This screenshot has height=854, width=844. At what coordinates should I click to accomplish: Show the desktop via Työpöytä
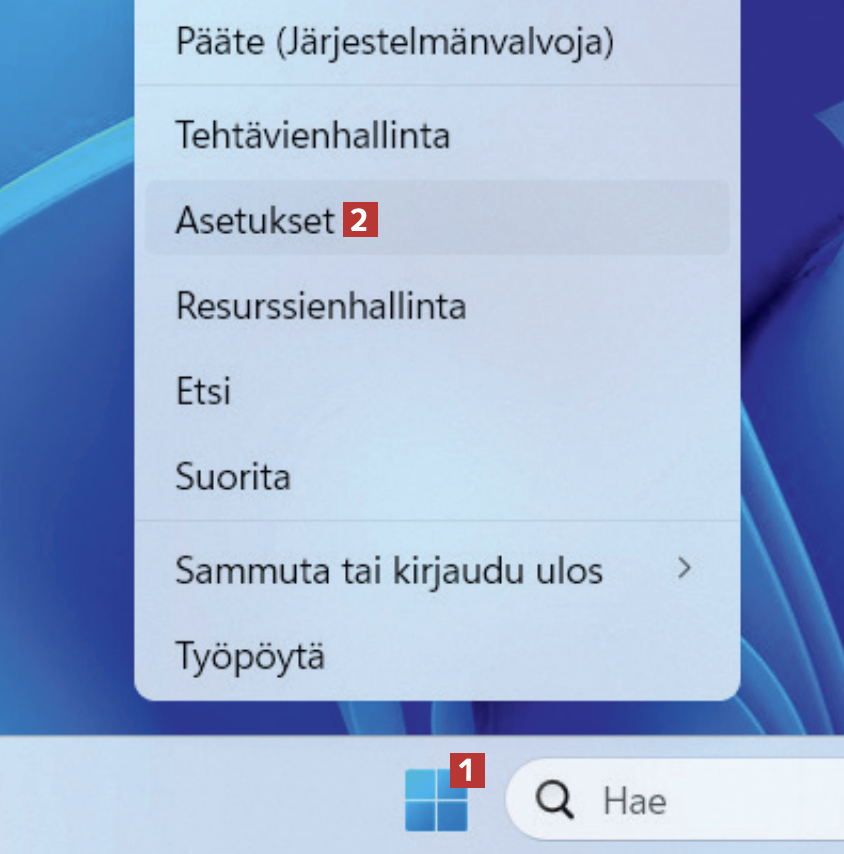point(250,656)
